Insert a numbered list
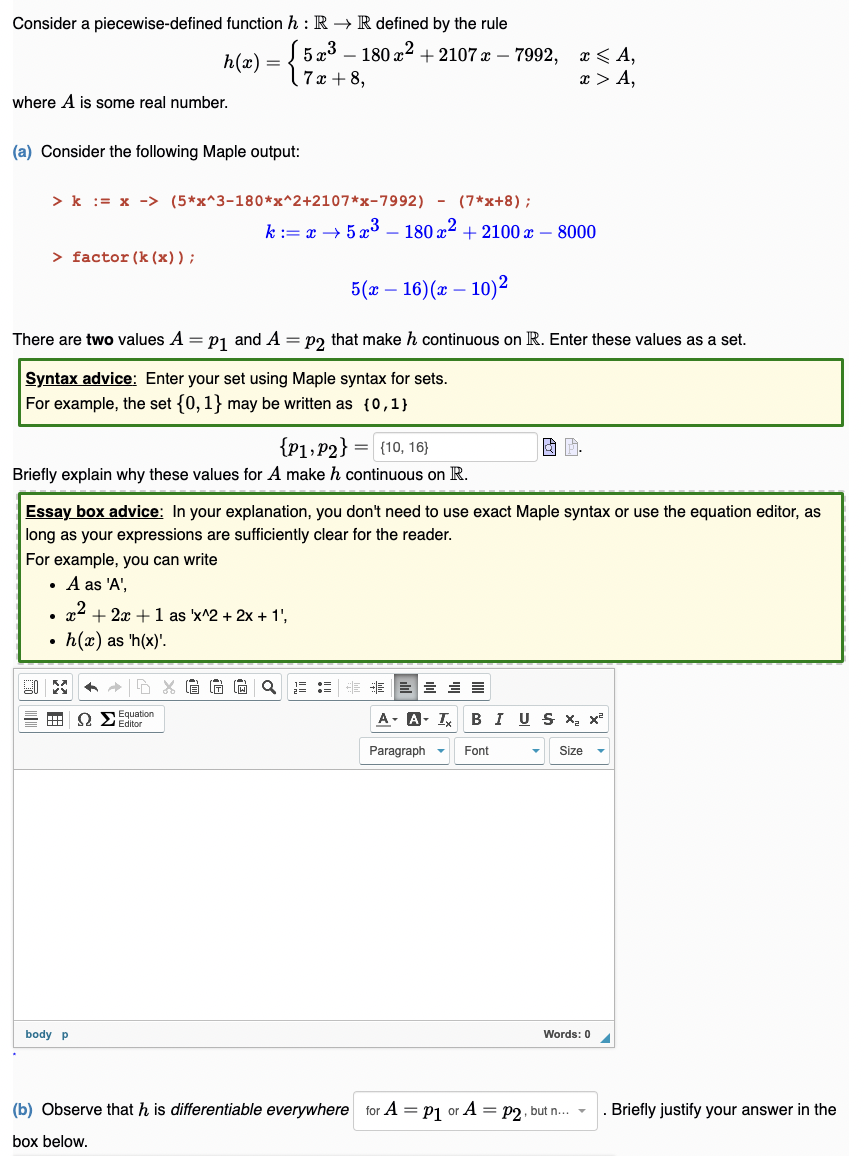 point(300,687)
